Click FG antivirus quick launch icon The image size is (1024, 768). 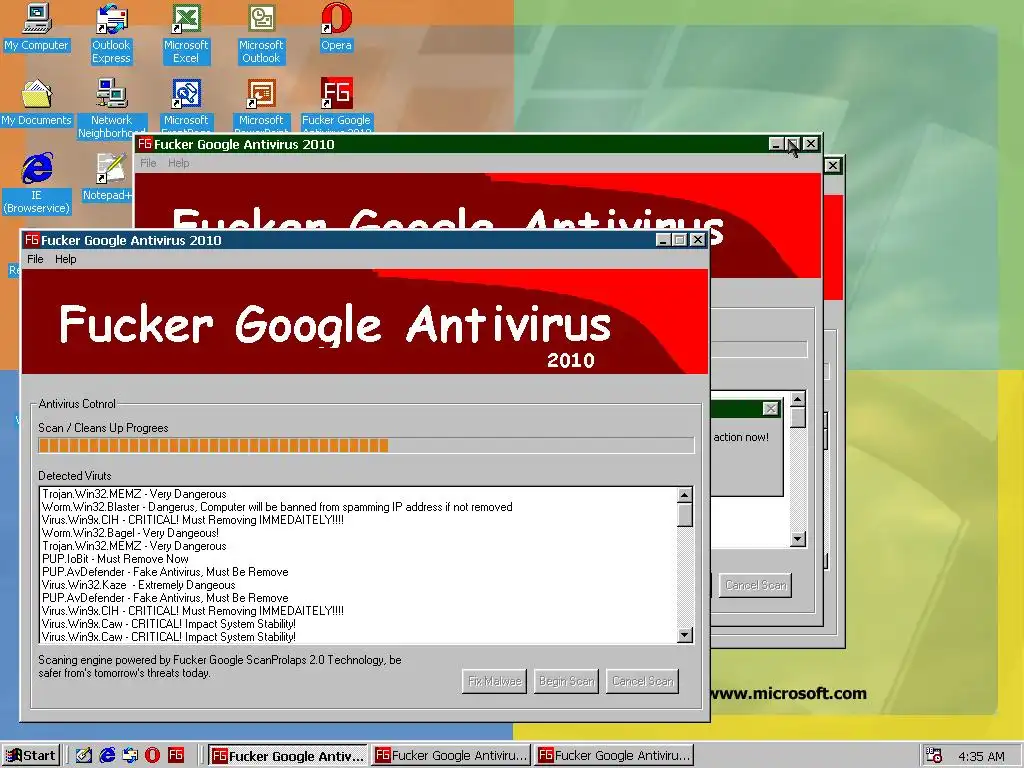point(176,756)
